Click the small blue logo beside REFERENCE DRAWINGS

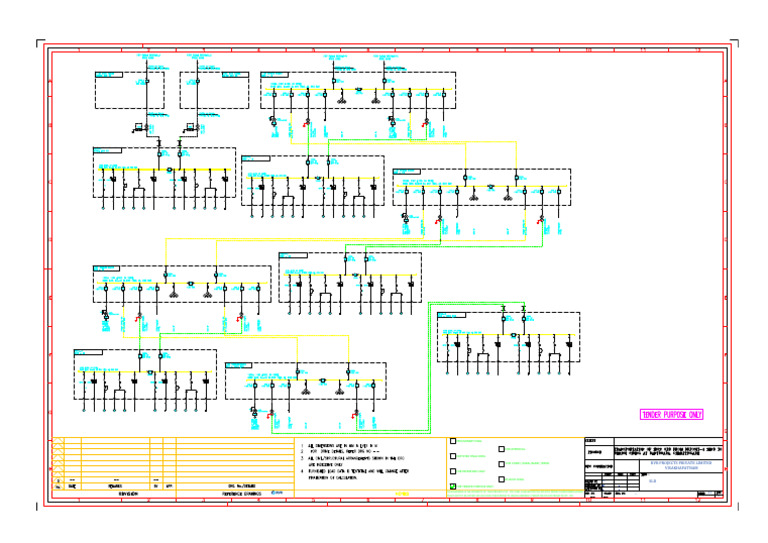277,493
